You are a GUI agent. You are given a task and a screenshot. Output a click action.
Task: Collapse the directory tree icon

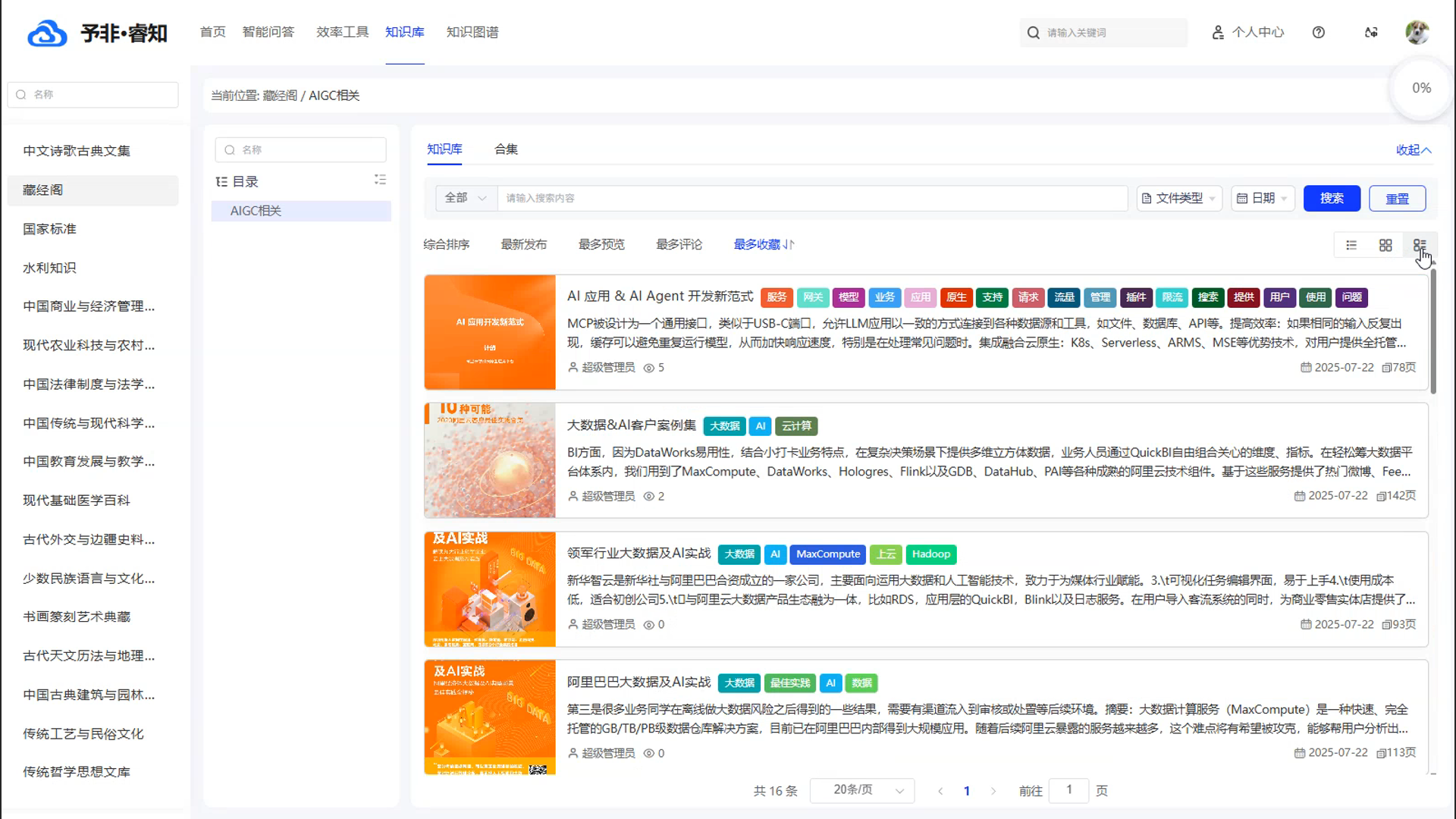coord(380,180)
